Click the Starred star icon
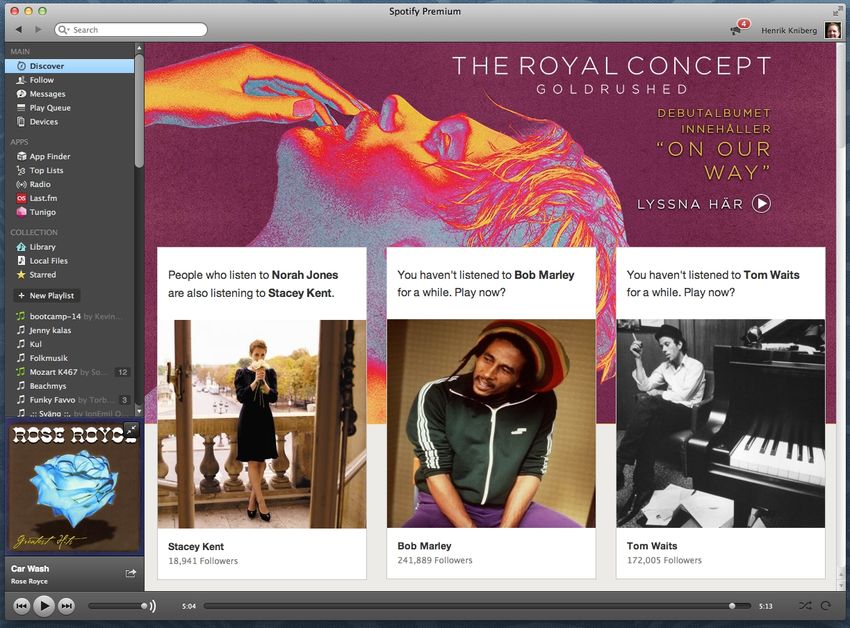The image size is (850, 628). pyautogui.click(x=21, y=275)
